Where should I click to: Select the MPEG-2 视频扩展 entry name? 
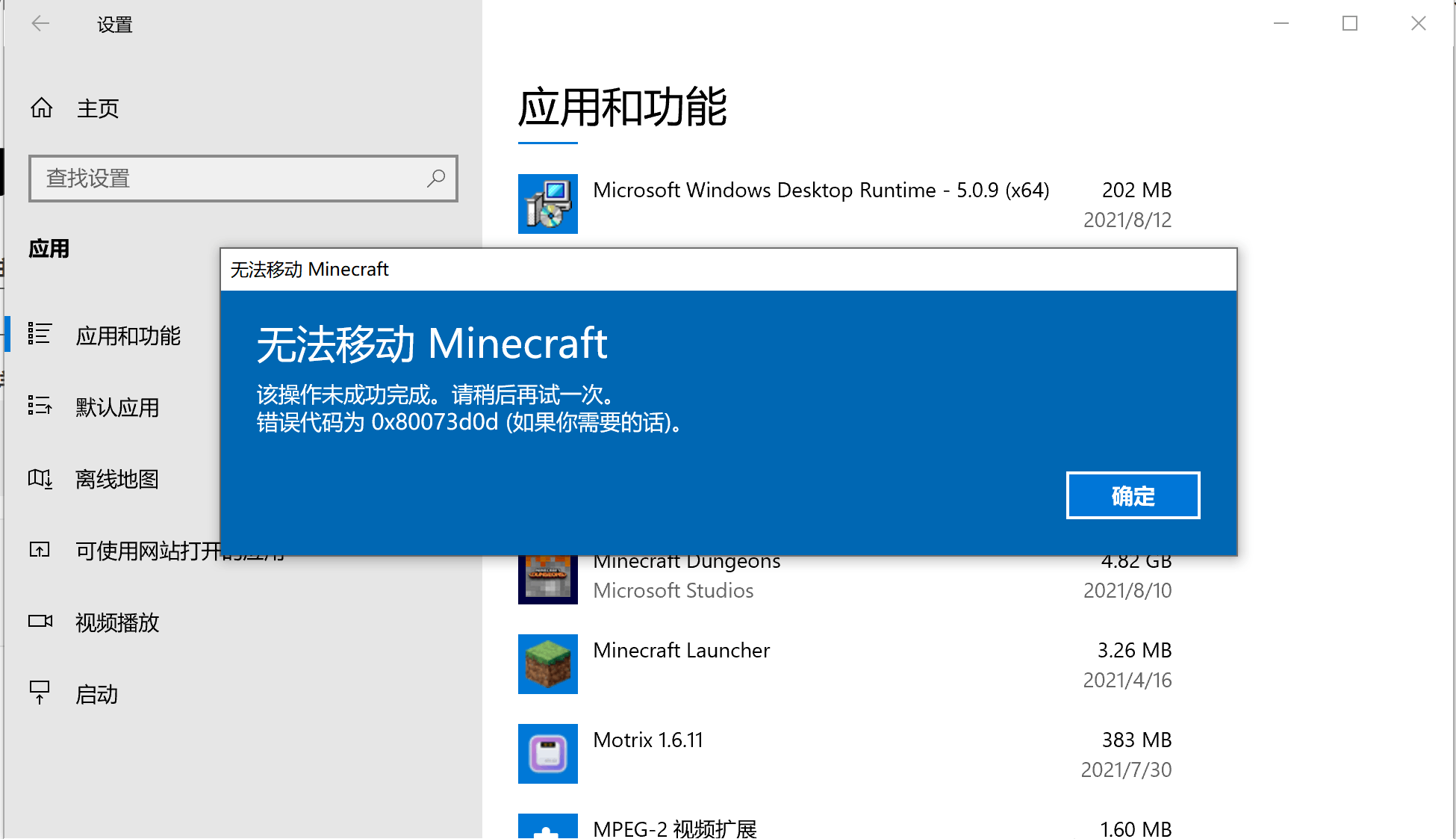point(675,829)
